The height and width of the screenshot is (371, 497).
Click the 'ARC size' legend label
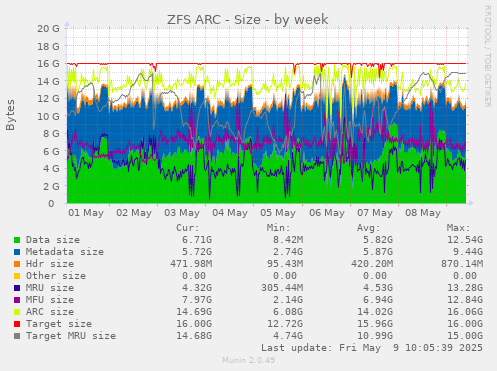(x=50, y=312)
